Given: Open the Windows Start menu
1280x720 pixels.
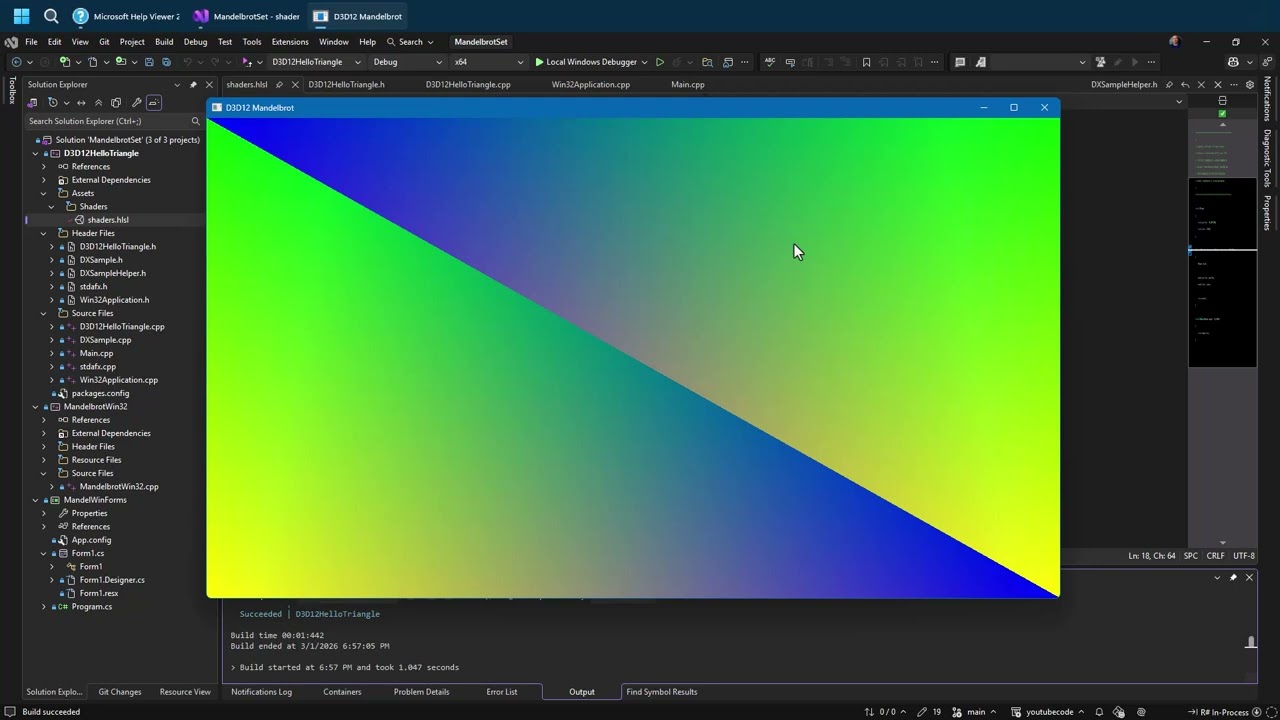Looking at the screenshot, I should click(21, 16).
